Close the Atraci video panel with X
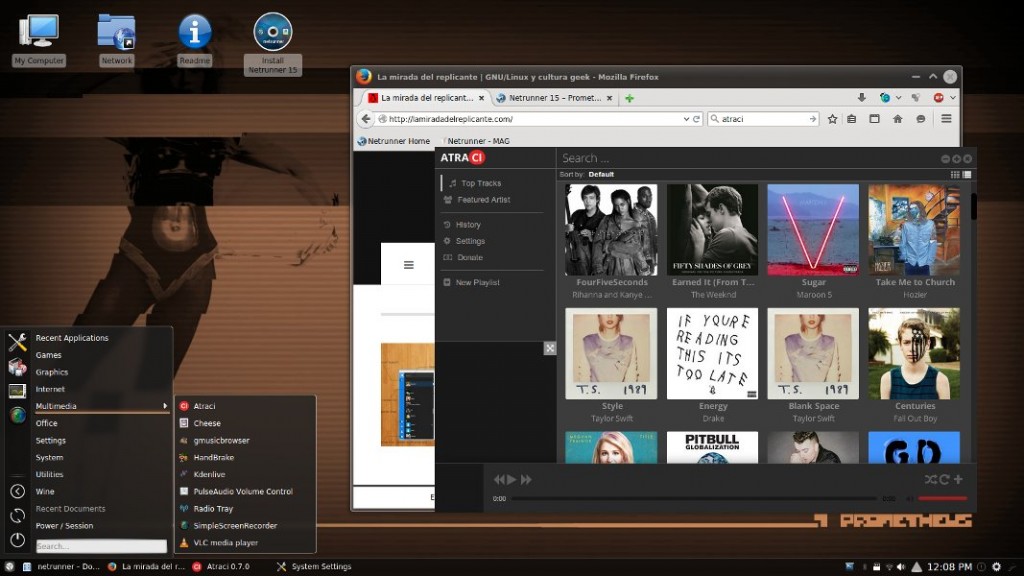Viewport: 1024px width, 576px height. point(550,348)
